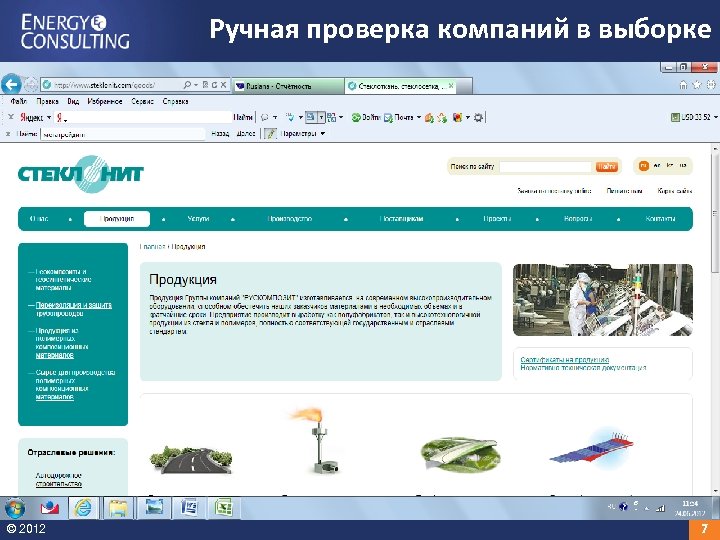
Task: Expand the Параметры dropdown in find bar
Action: coord(323,134)
